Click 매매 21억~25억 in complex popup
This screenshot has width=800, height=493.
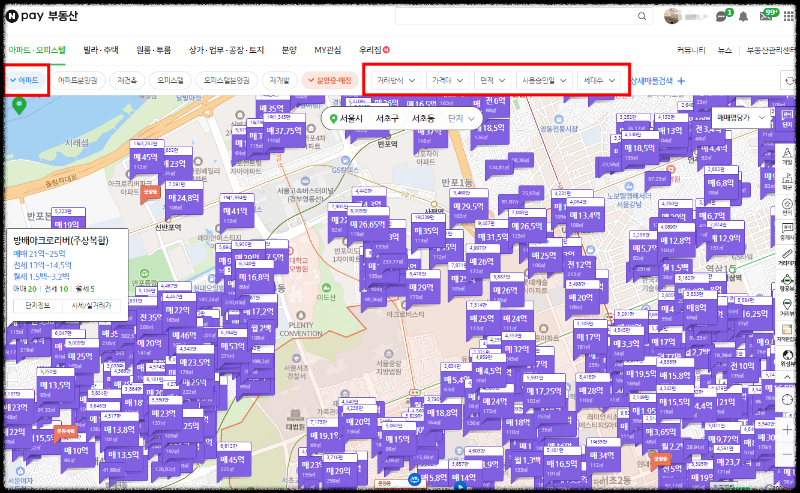coord(39,254)
